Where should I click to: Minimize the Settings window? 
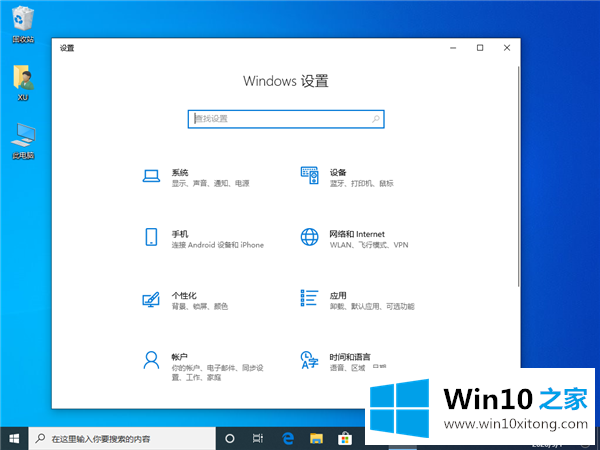click(453, 48)
